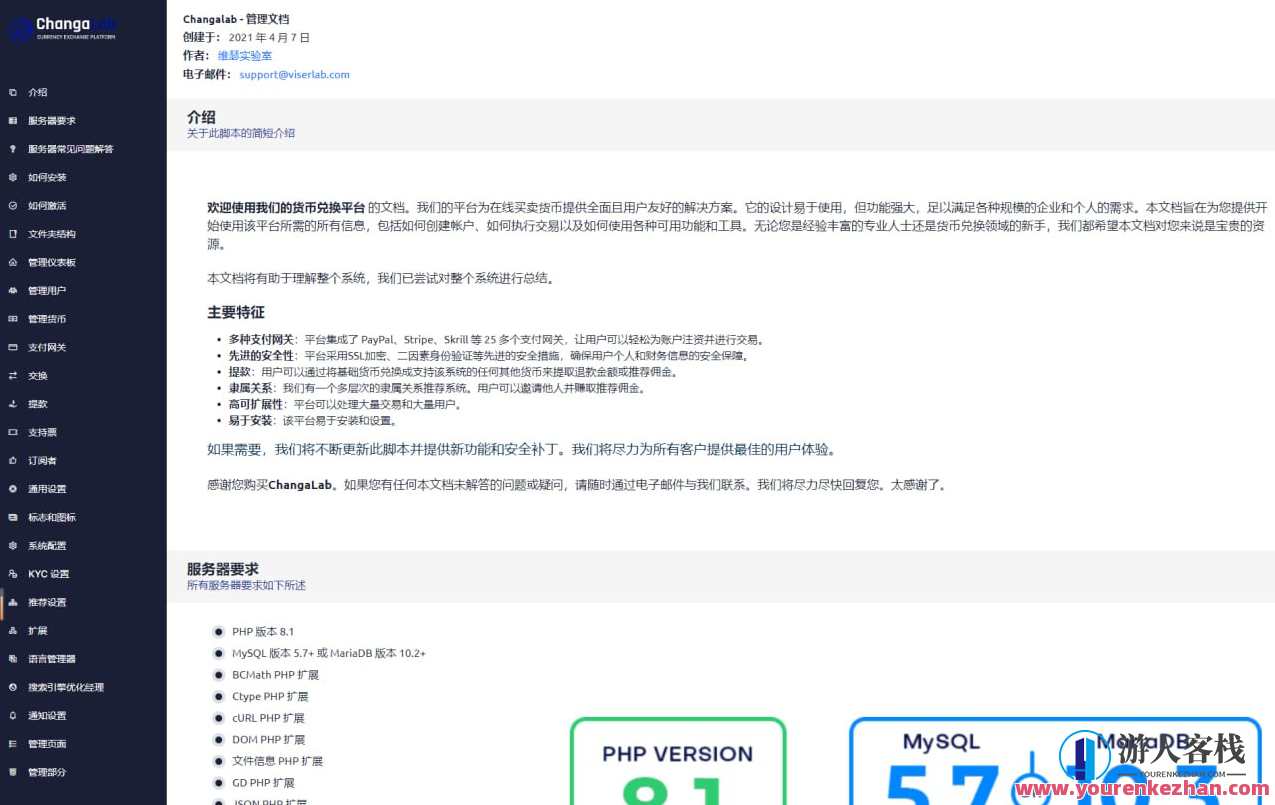Select the 介绍 home icon in sidebar

tap(13, 92)
